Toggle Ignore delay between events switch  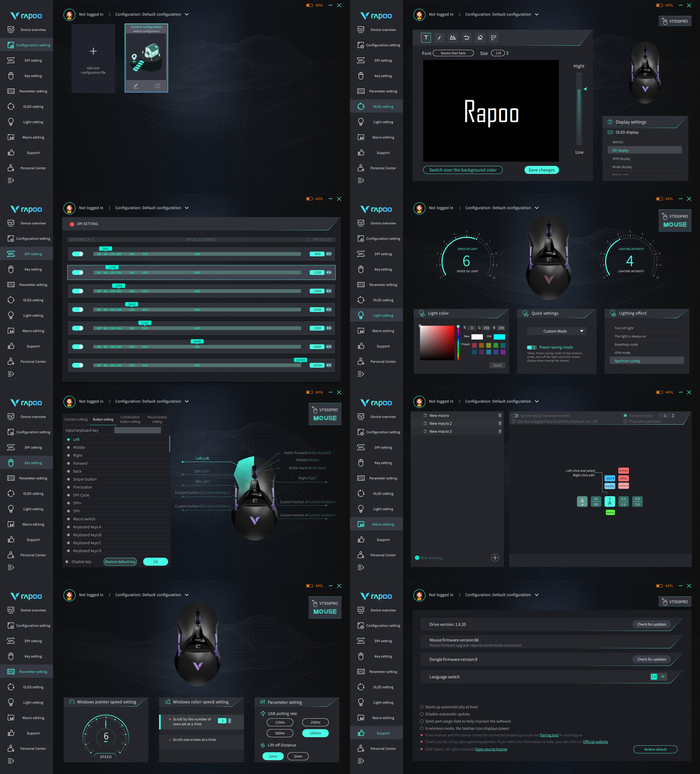[x=515, y=415]
